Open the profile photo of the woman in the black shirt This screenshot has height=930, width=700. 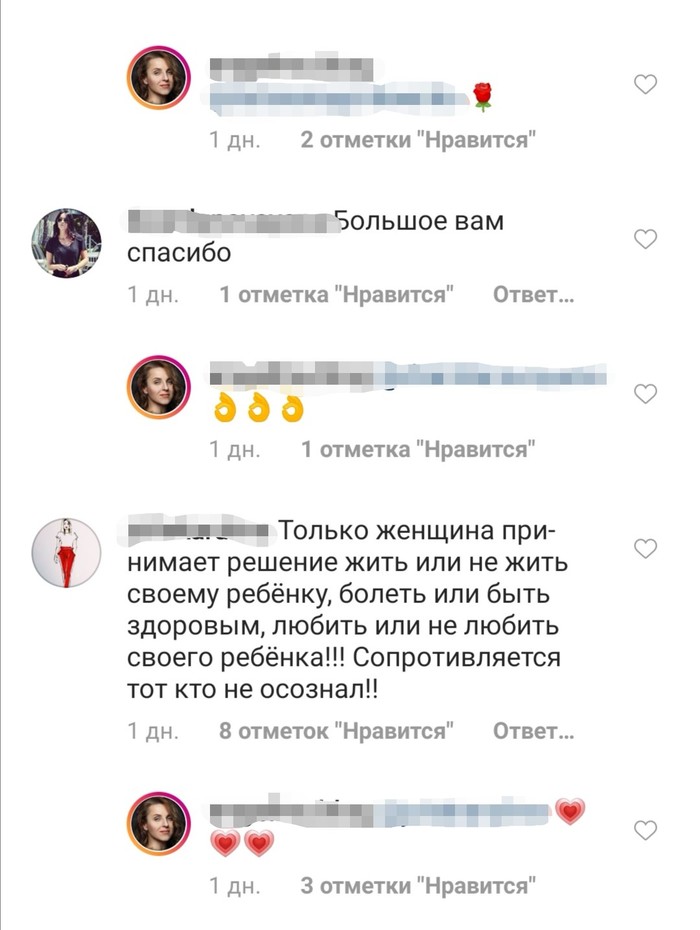pos(66,243)
